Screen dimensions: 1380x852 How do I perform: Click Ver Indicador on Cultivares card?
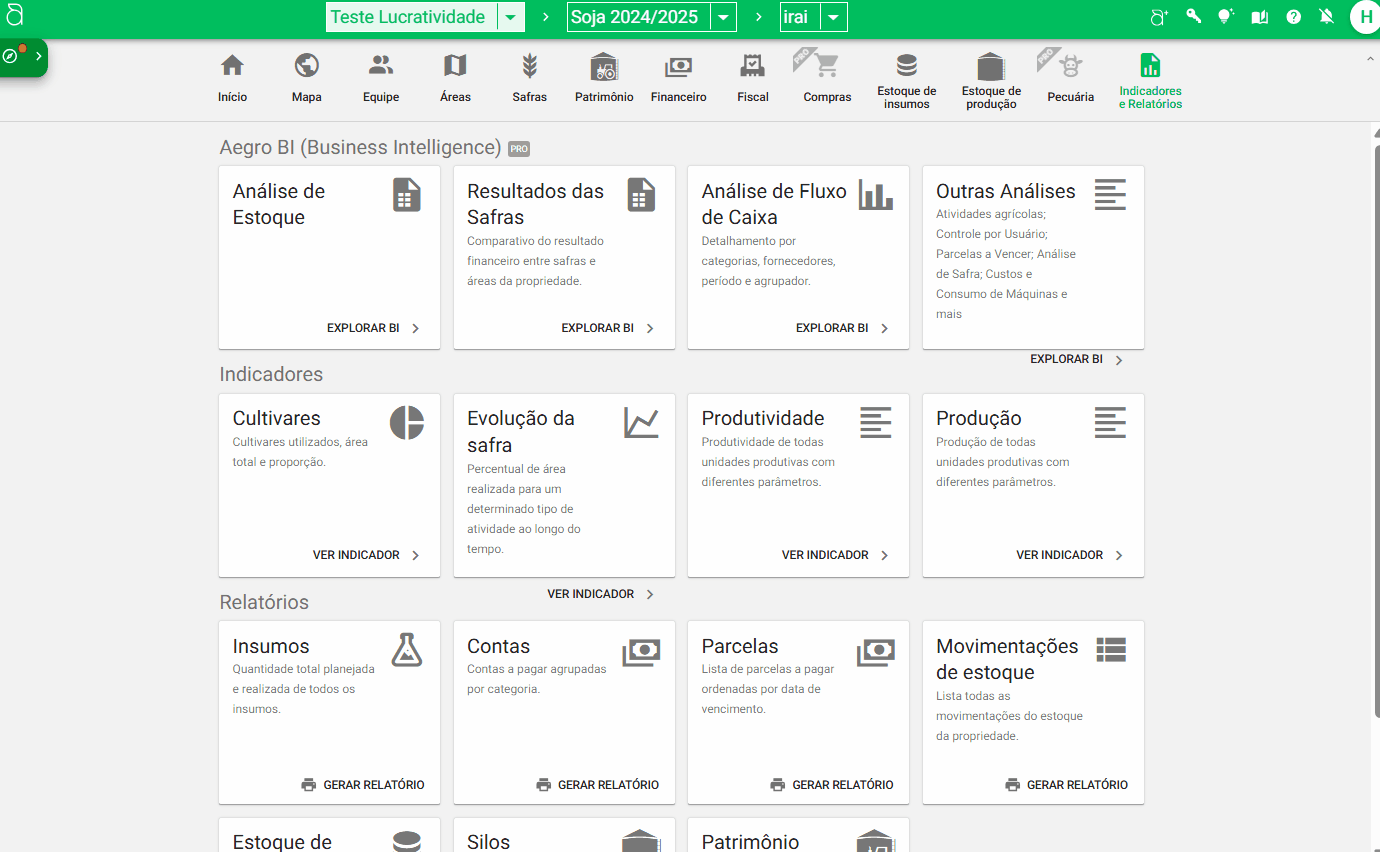[x=366, y=555]
